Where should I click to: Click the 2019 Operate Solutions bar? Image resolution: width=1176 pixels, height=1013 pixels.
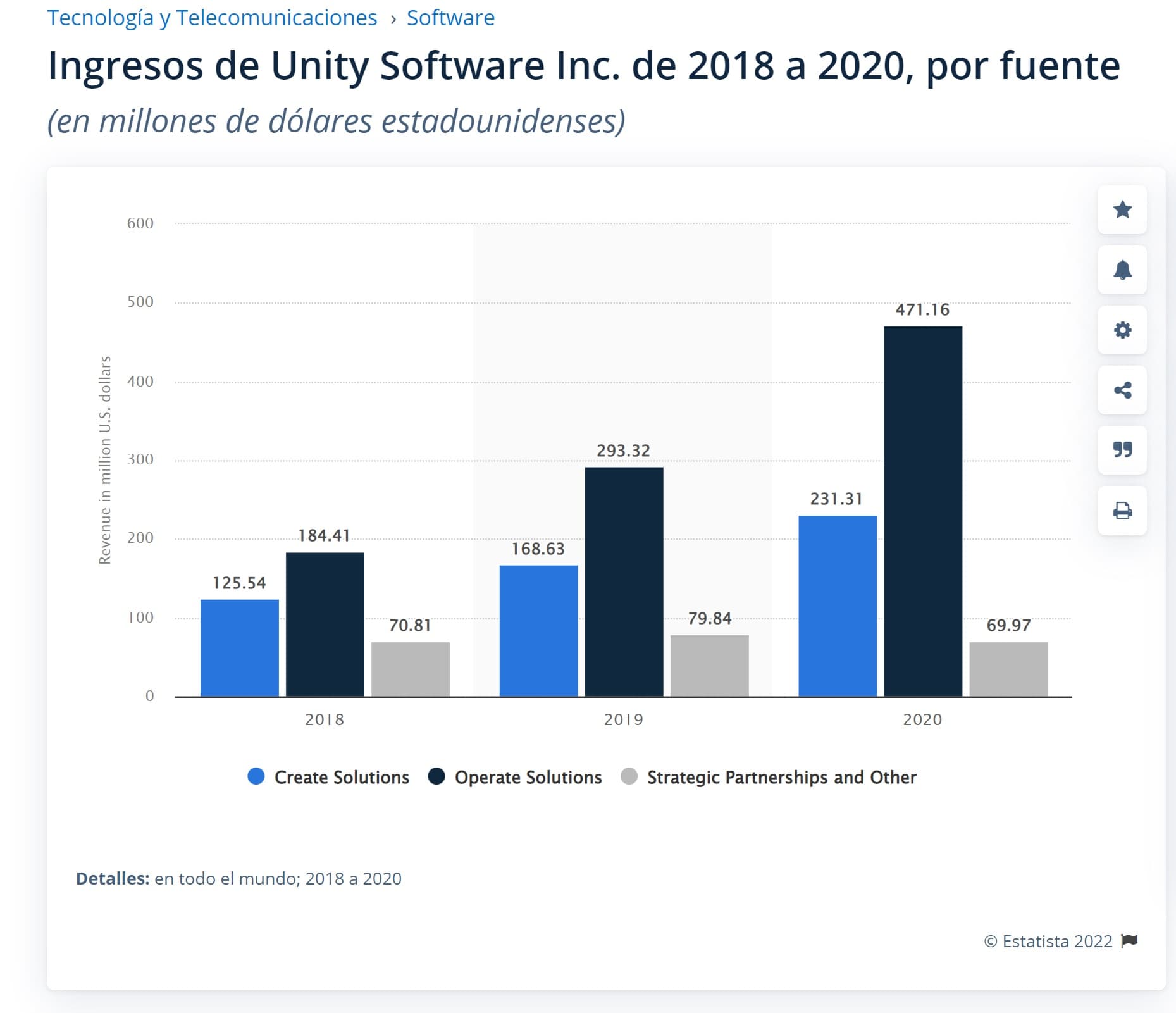point(624,582)
